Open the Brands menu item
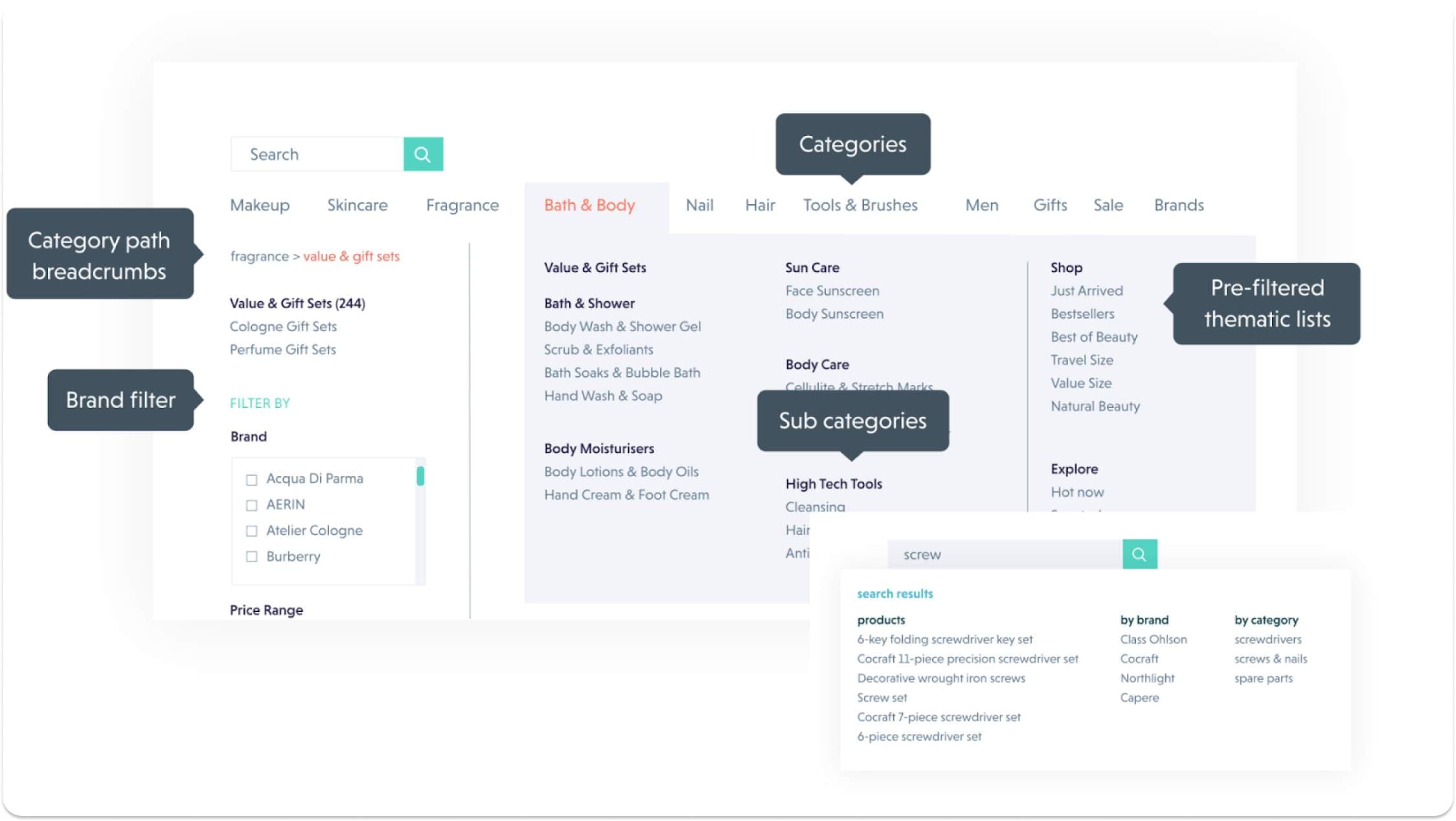The image size is (1456, 821). (1179, 205)
